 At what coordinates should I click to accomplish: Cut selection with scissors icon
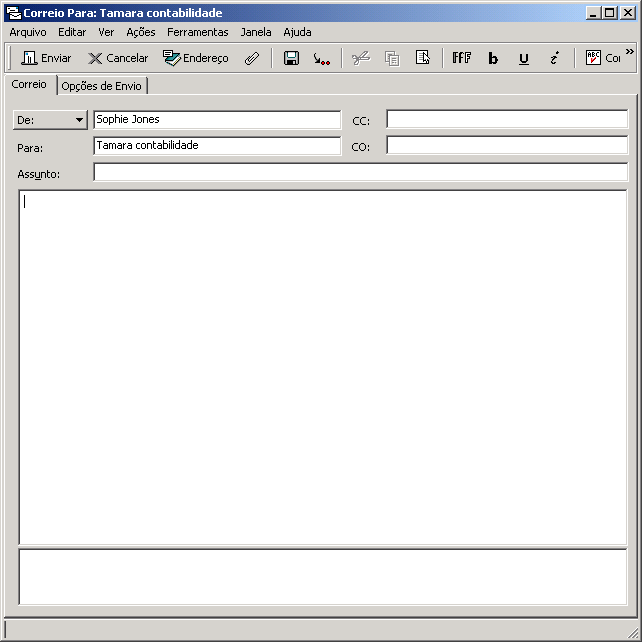361,58
